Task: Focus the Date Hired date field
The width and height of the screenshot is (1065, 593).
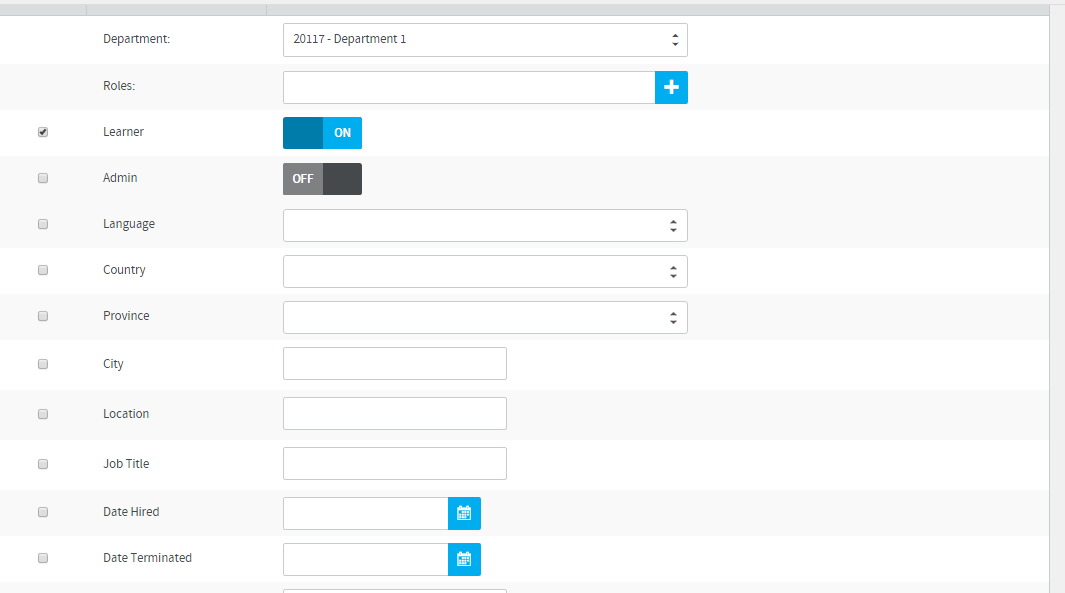Action: coord(365,514)
